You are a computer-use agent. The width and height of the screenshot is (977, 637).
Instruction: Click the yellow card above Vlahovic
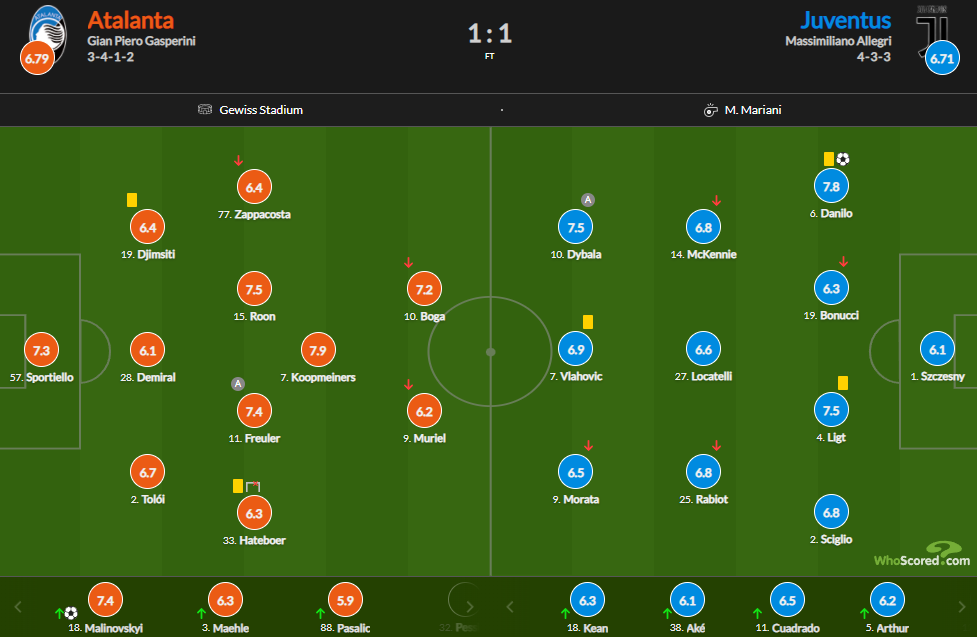click(588, 322)
